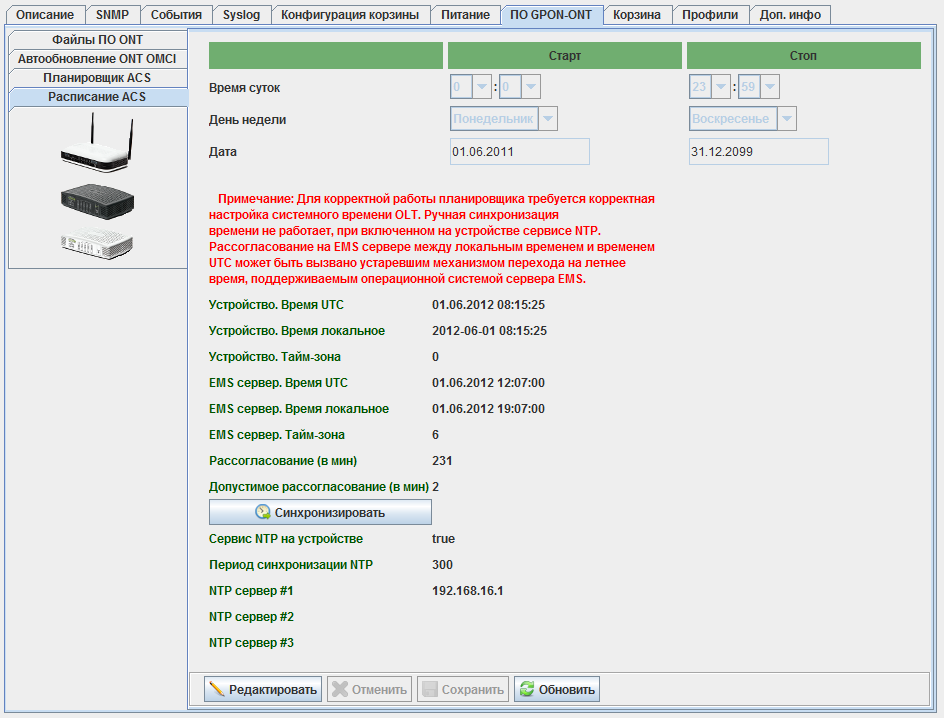The width and height of the screenshot is (944, 718).
Task: Open the Корзина tab
Action: pyautogui.click(x=637, y=14)
